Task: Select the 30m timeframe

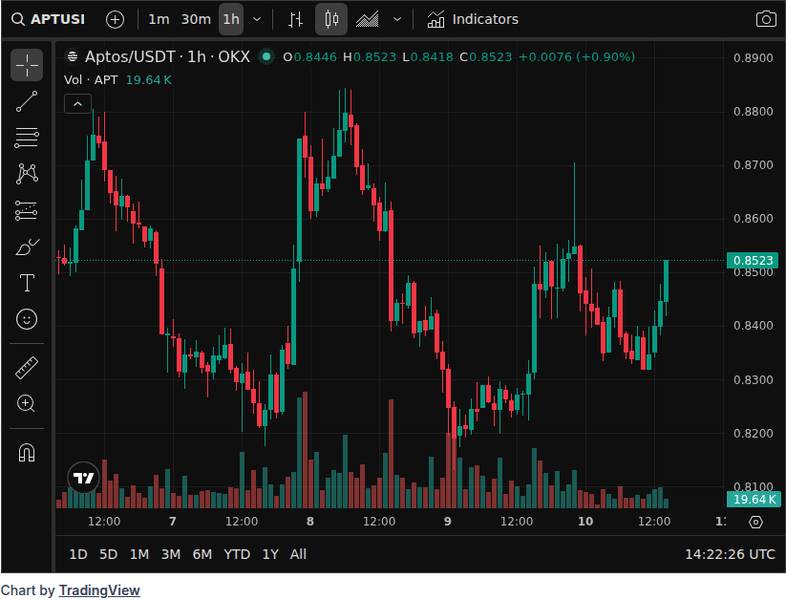Action: pyautogui.click(x=196, y=19)
